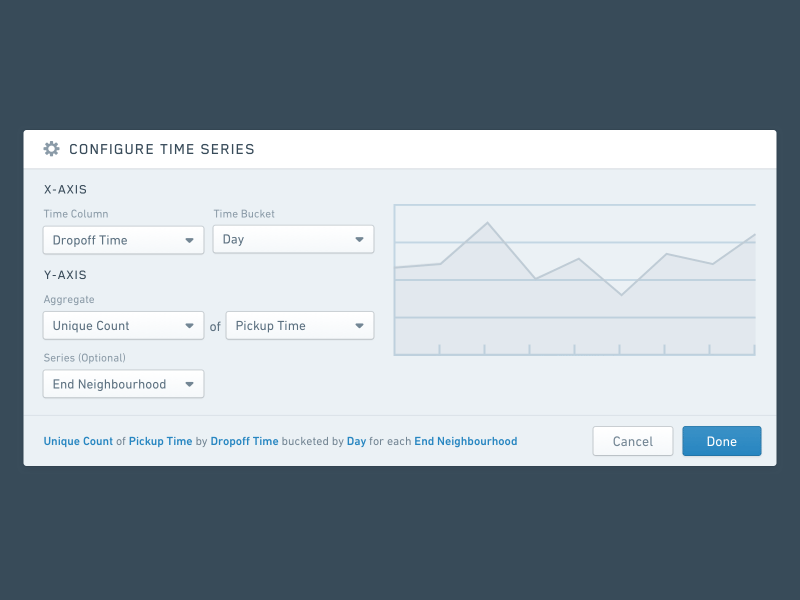Click the Aggregate dropdown arrow icon

click(189, 325)
